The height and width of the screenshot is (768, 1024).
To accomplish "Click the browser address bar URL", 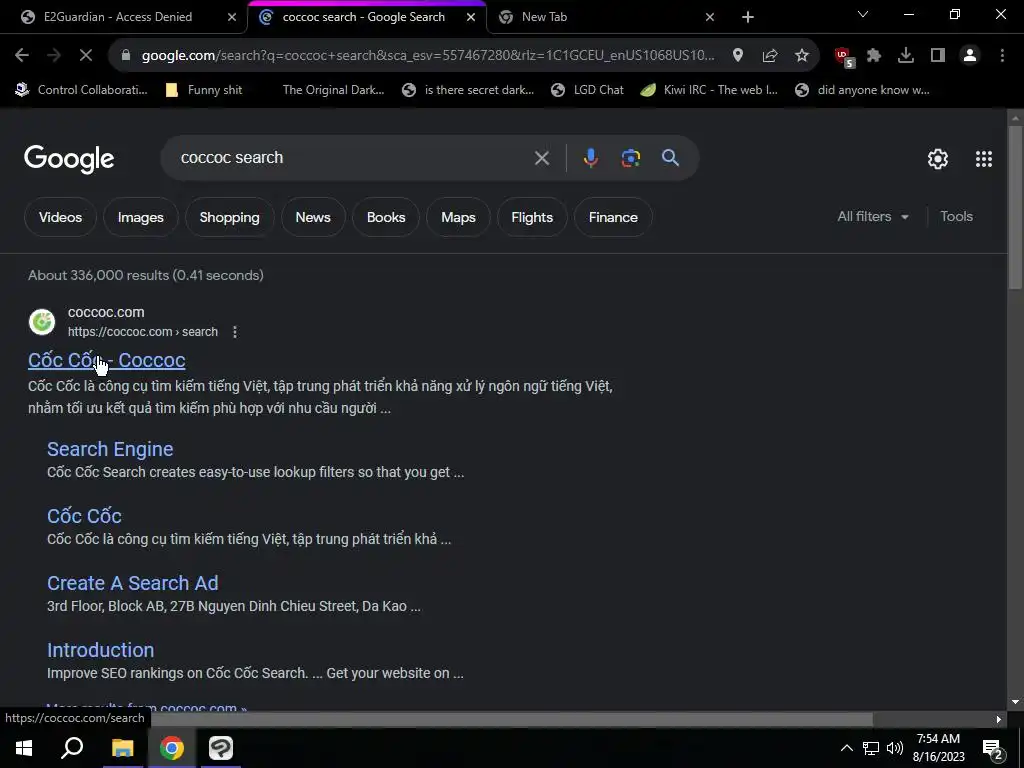I will (x=428, y=56).
